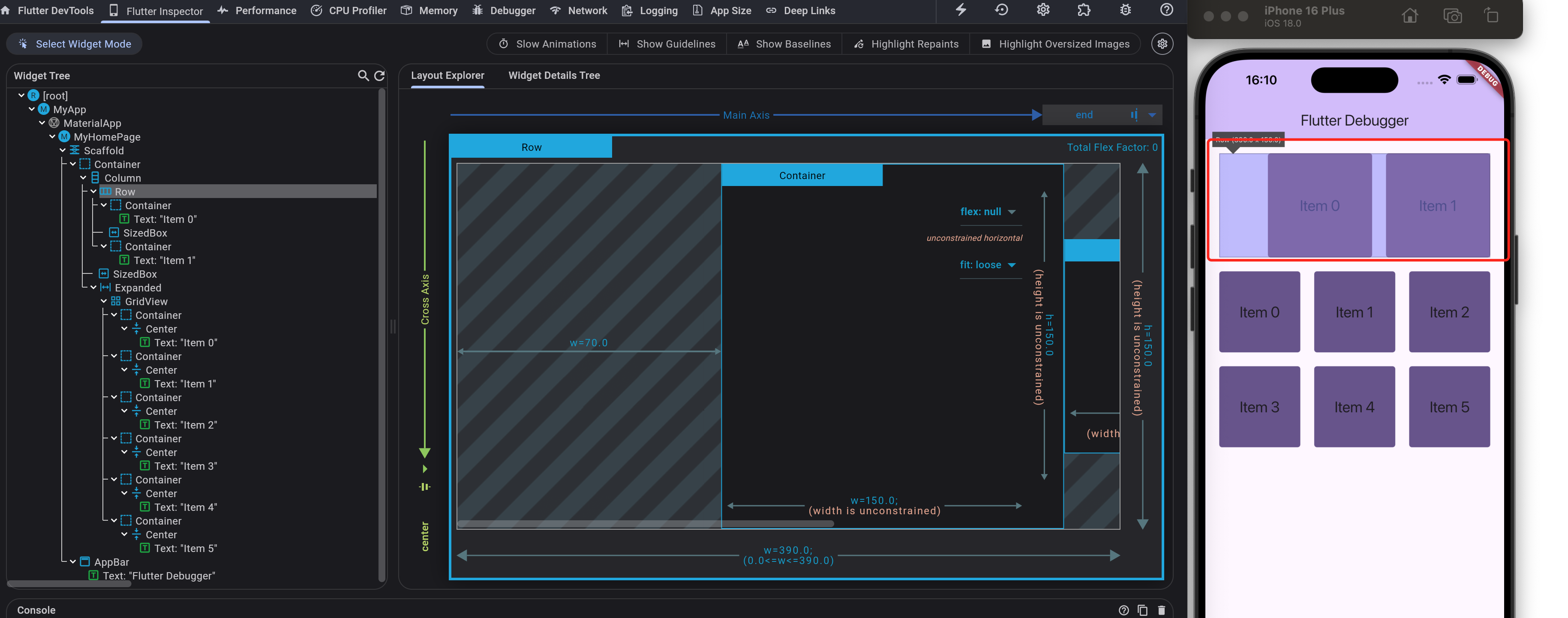Toggle Highlight Repaints
This screenshot has width=1568, height=618.
[906, 44]
